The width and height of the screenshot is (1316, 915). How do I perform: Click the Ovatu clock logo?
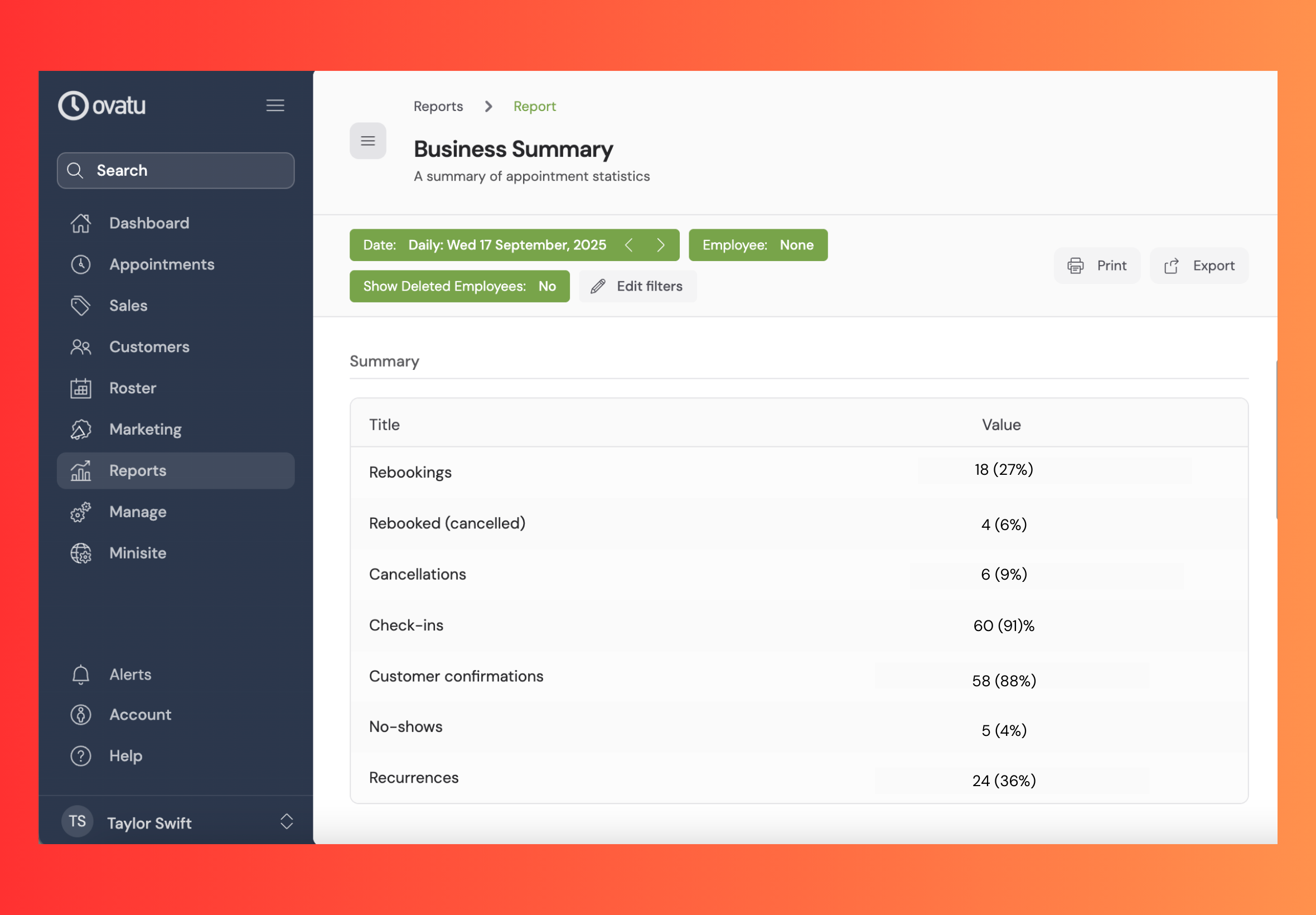[x=74, y=105]
